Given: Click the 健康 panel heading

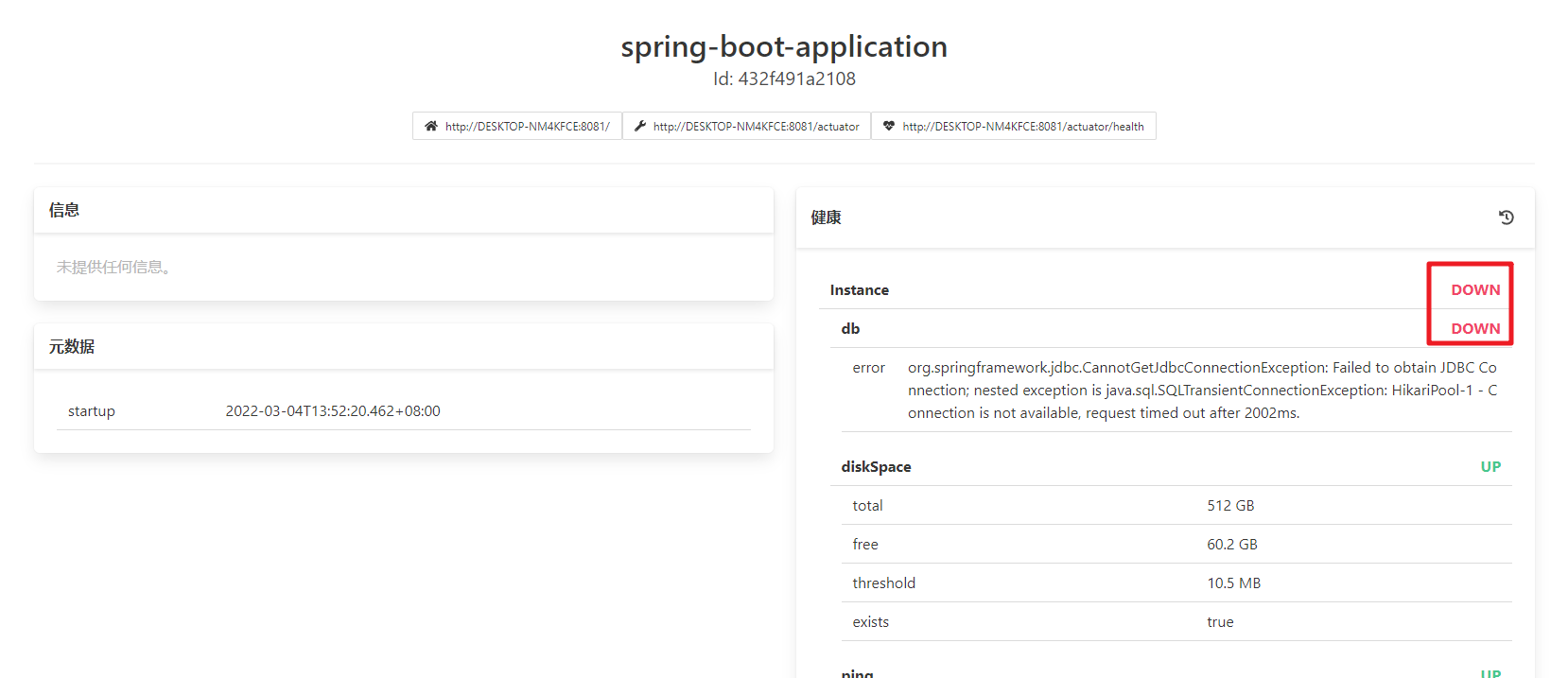Looking at the screenshot, I should click(826, 217).
